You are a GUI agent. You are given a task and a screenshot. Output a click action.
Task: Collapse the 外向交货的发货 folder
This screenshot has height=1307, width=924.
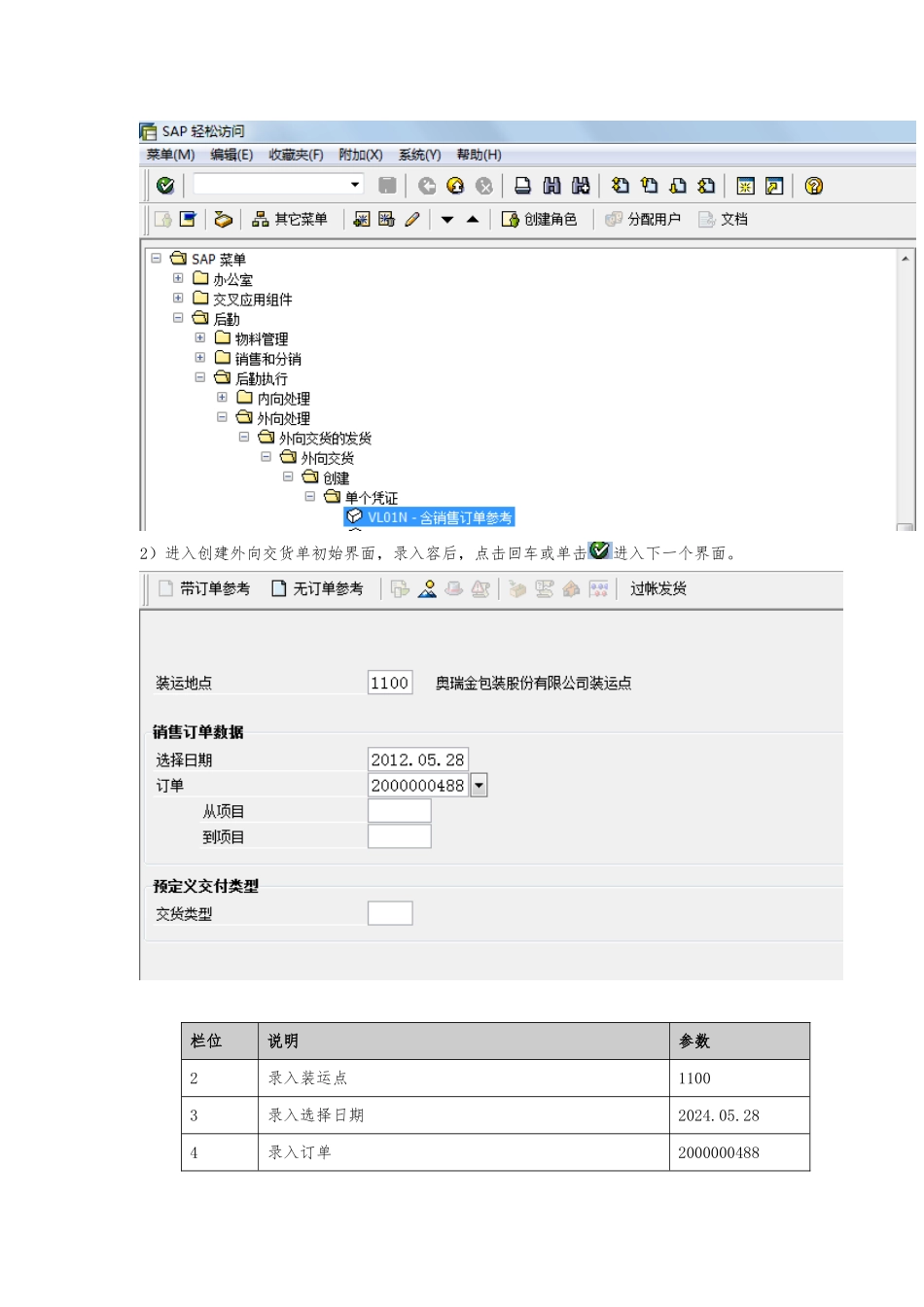click(x=244, y=437)
